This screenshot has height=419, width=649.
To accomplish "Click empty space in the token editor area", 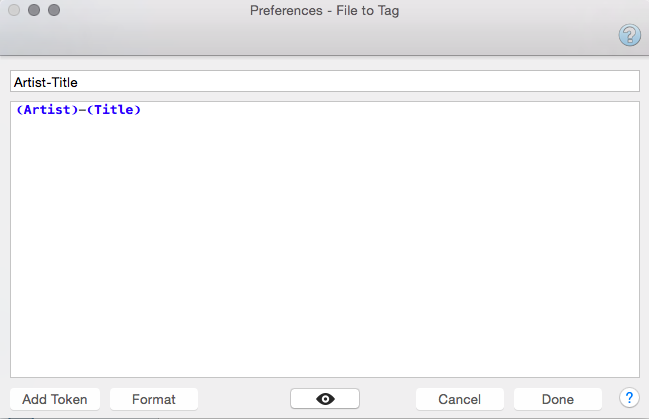I will 325,250.
